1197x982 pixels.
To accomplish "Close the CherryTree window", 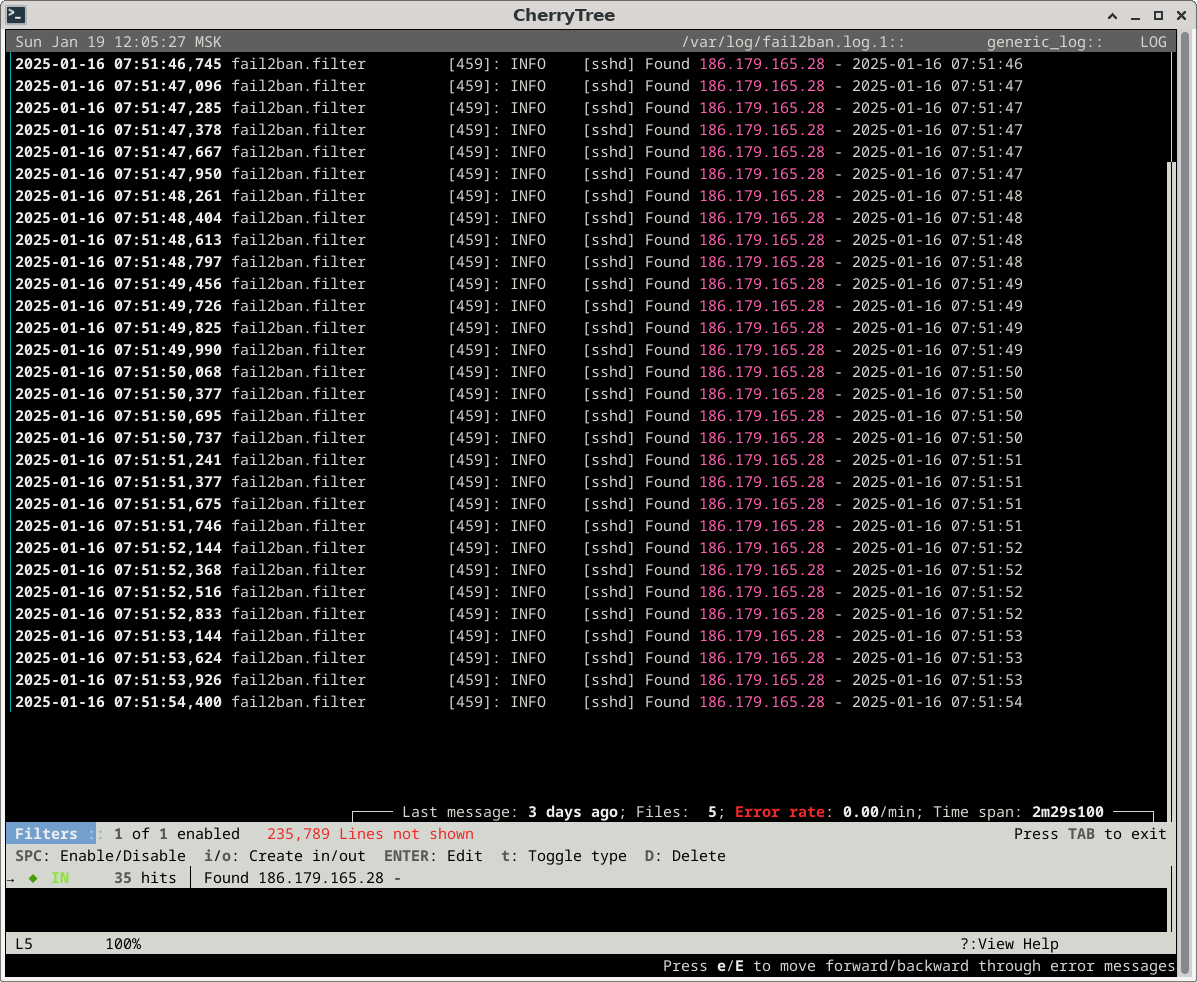I will [x=1180, y=15].
